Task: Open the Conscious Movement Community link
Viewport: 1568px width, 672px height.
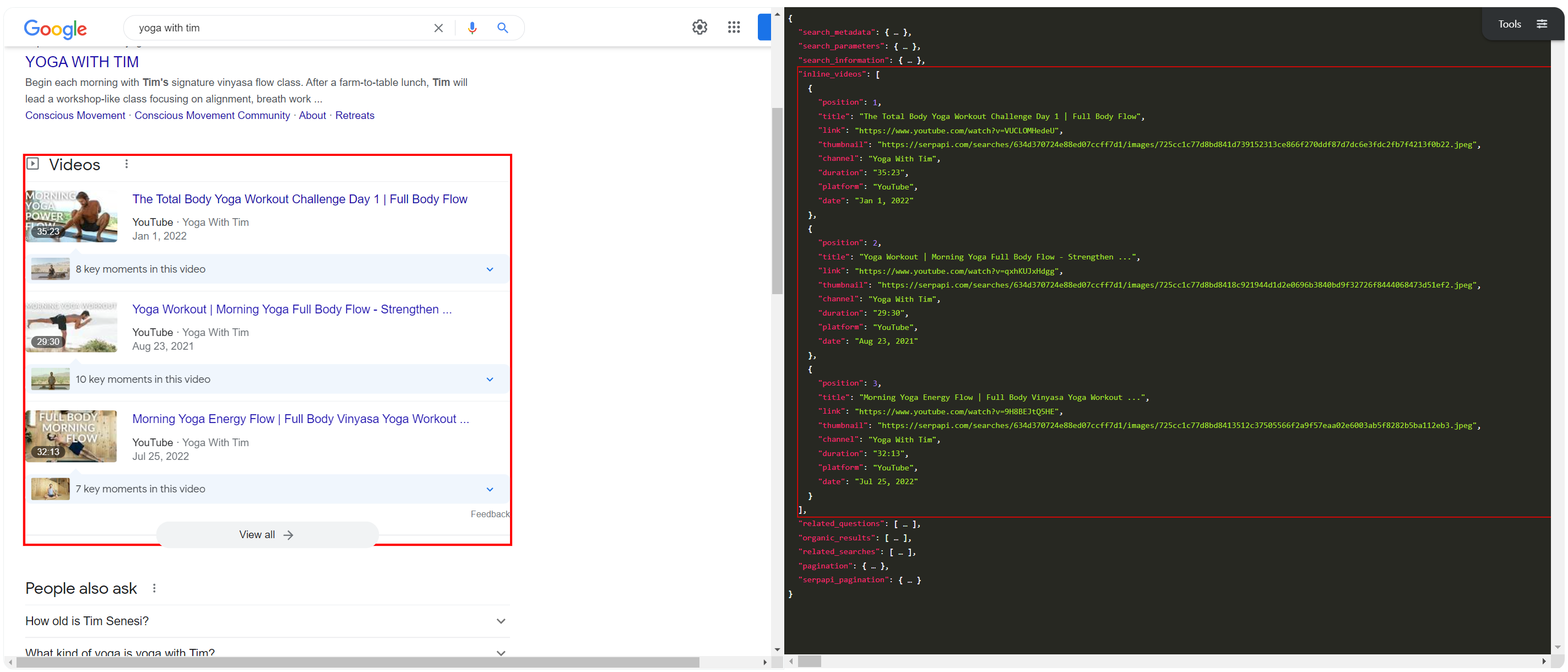Action: tap(212, 115)
